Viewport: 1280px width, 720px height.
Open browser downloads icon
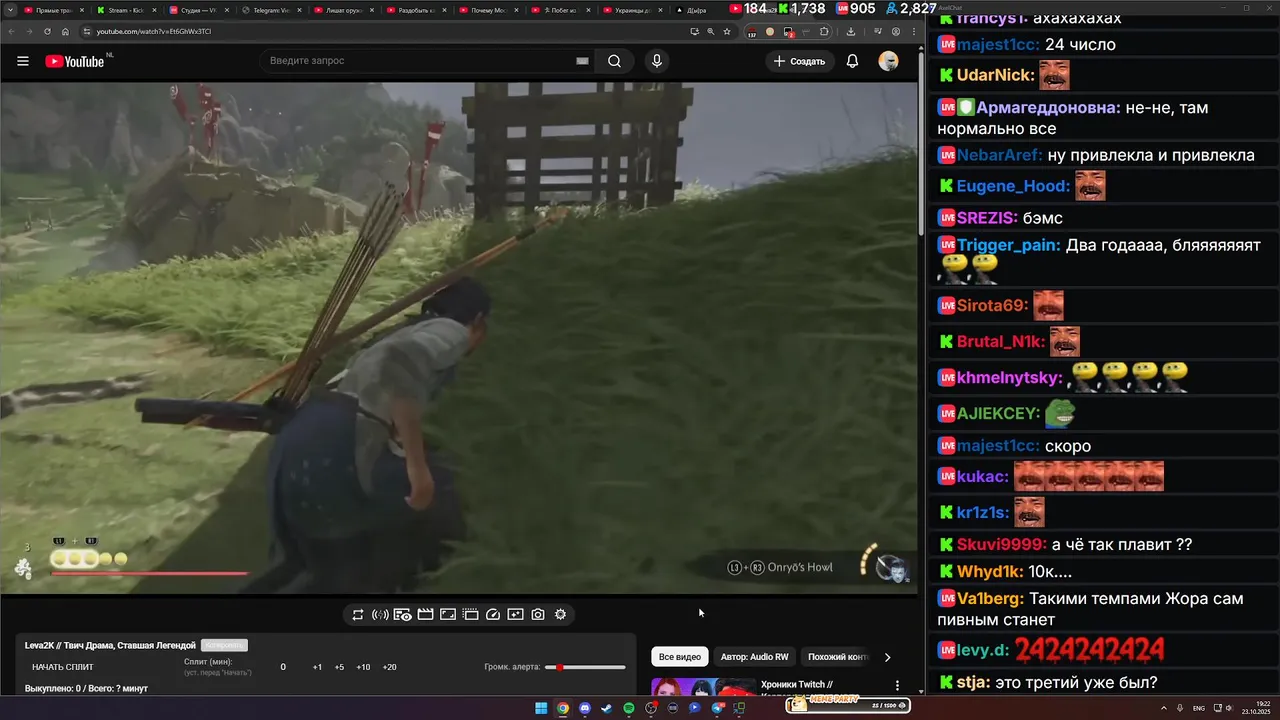point(850,31)
